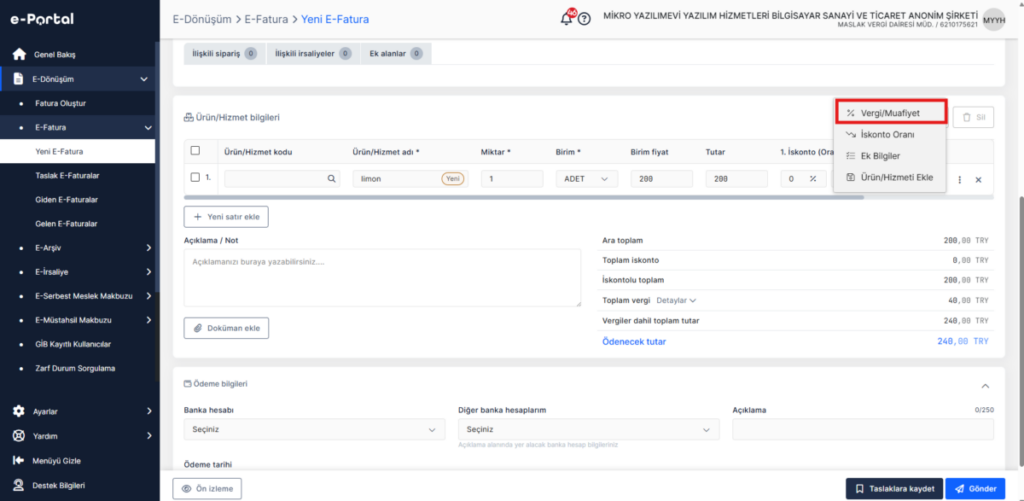Expand the E-Müstahsil Makbuzu submenu
Viewport: 1024px width, 501px height.
point(149,320)
